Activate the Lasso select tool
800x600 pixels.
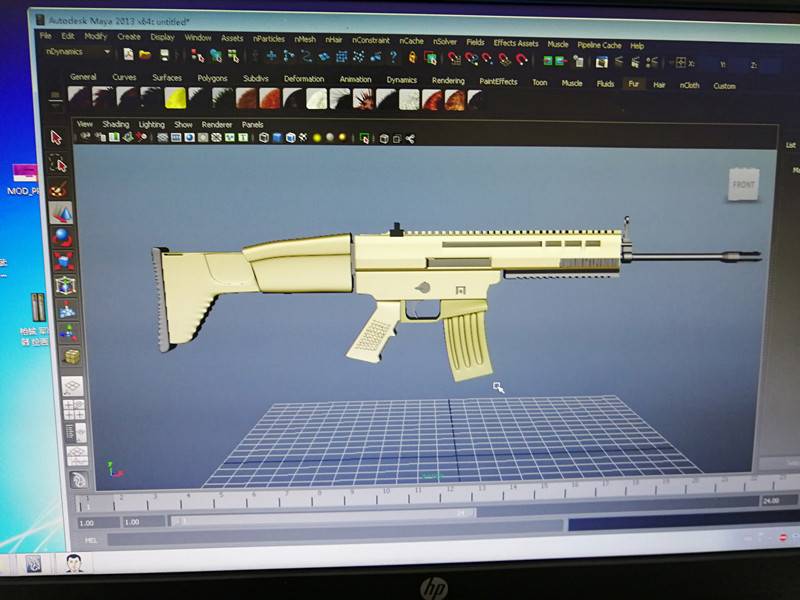click(x=58, y=163)
